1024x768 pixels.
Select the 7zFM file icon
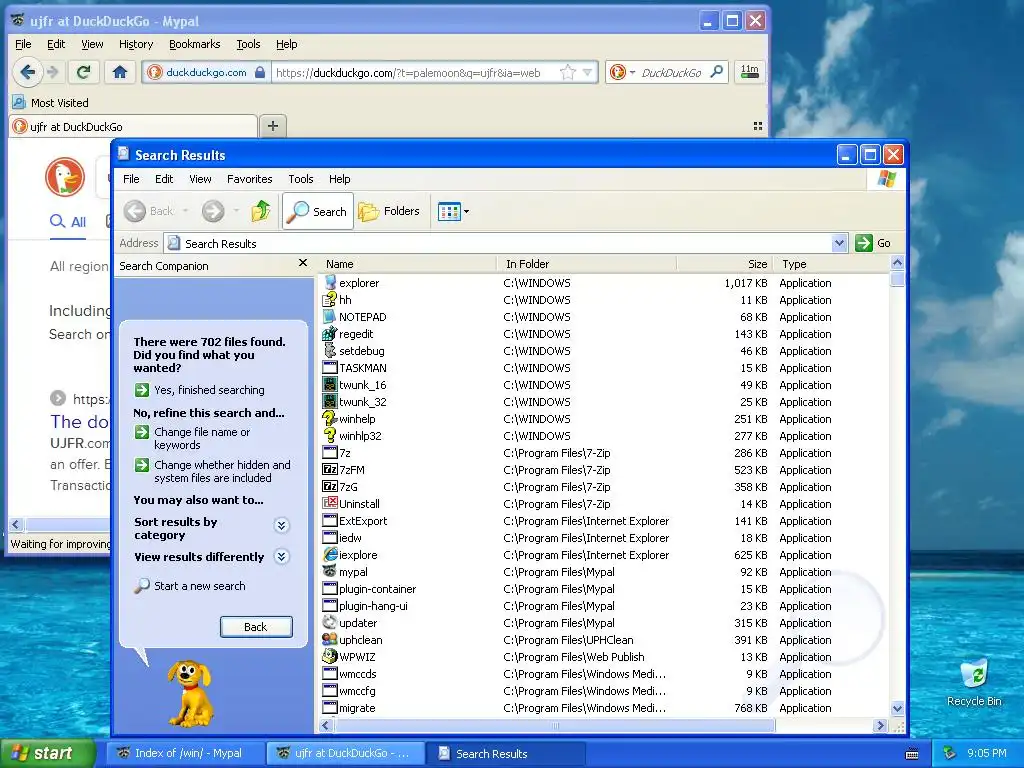[x=330, y=470]
